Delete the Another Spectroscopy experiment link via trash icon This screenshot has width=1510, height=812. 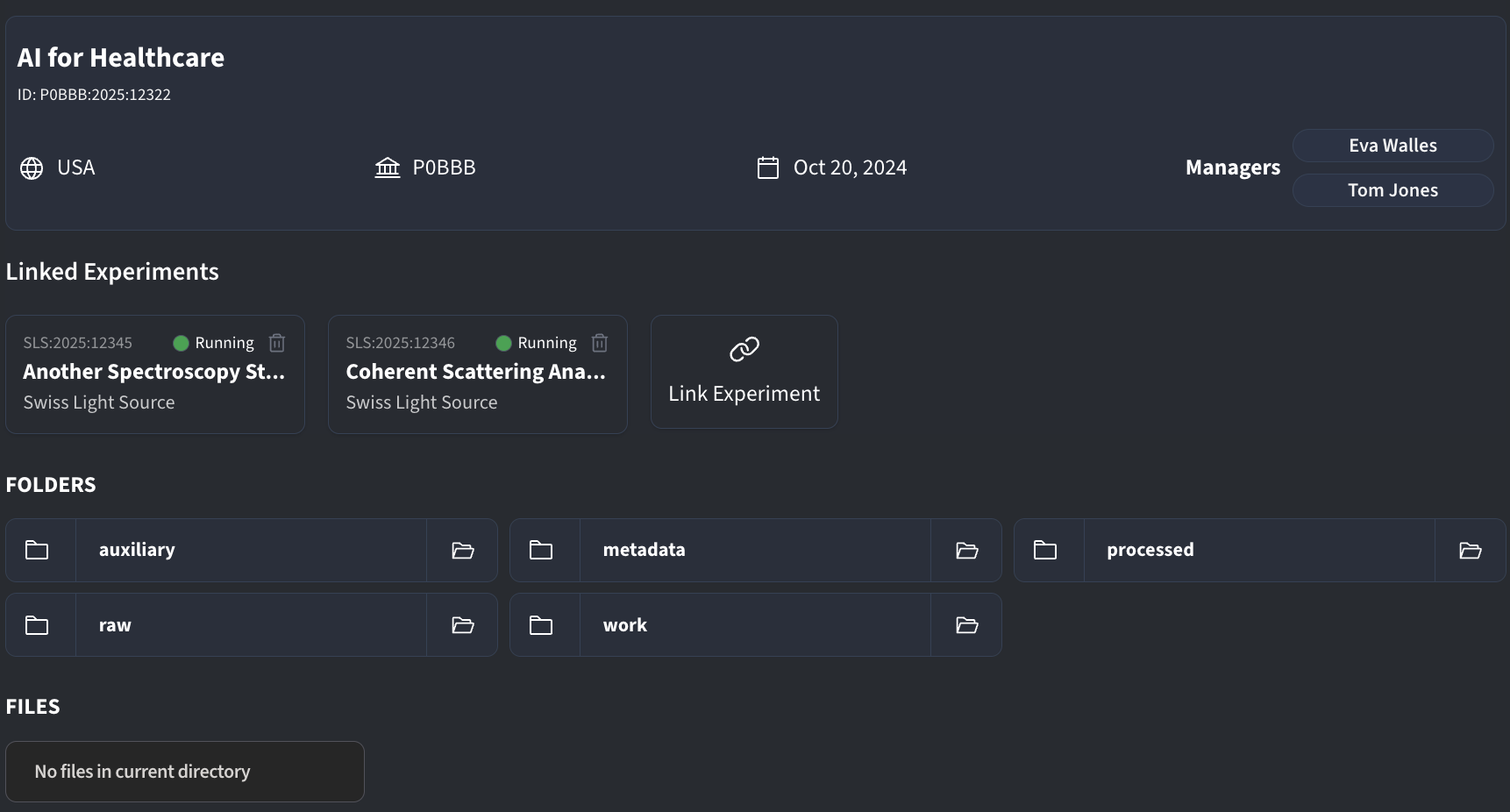click(277, 343)
